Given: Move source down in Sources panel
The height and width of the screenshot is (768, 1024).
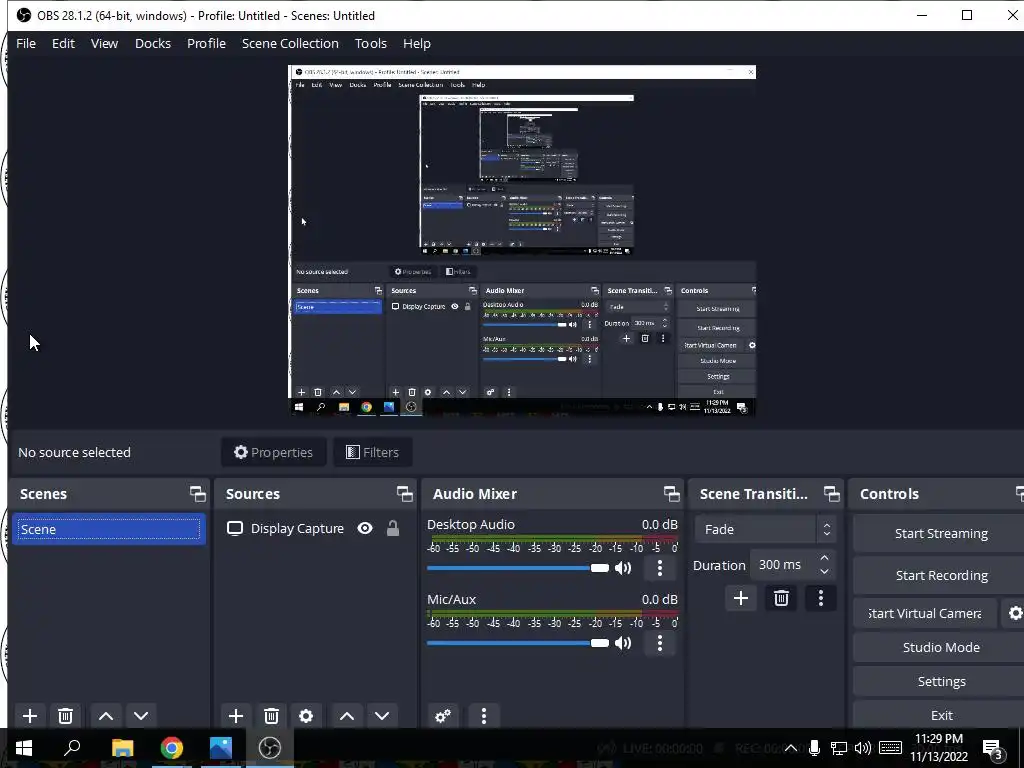Looking at the screenshot, I should point(382,716).
